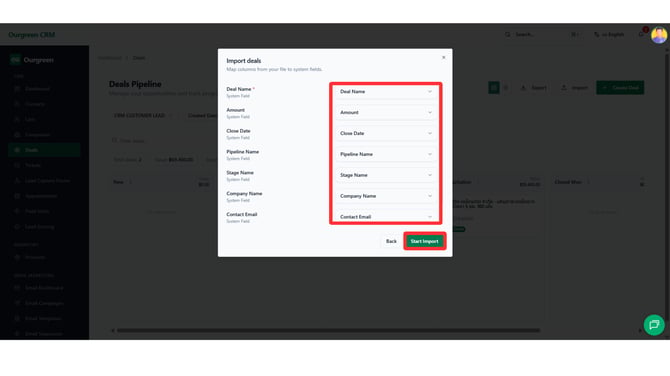Open the notifications bell
The width and height of the screenshot is (670, 376).
click(642, 34)
